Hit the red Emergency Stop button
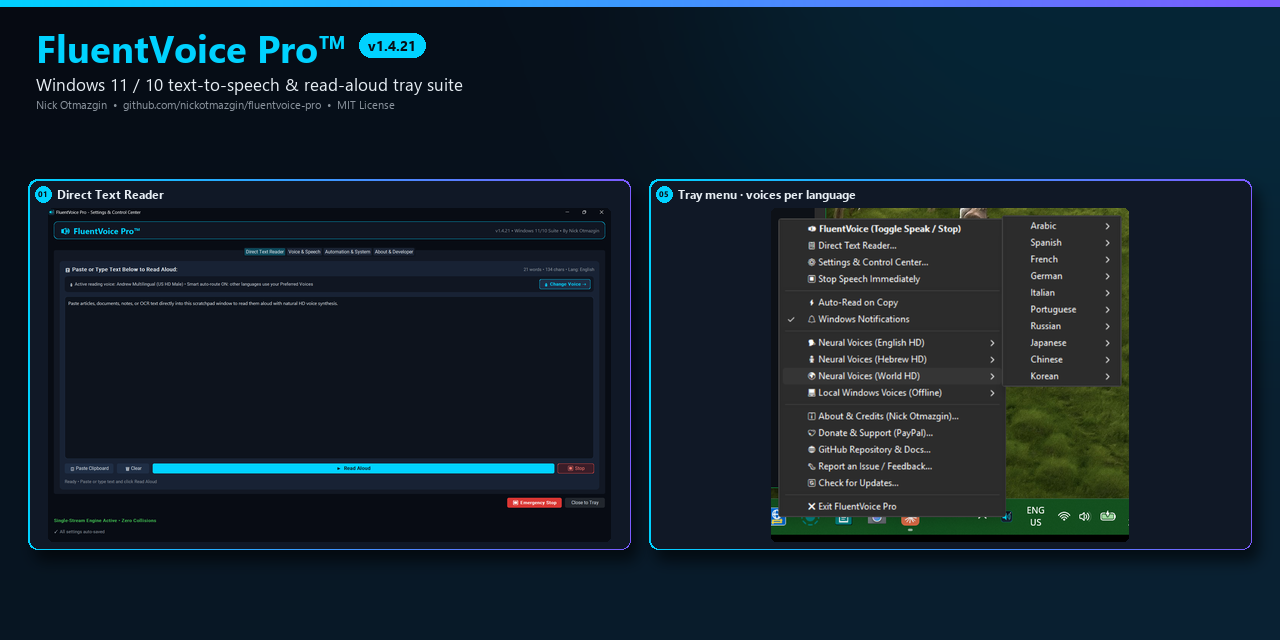 [x=534, y=503]
